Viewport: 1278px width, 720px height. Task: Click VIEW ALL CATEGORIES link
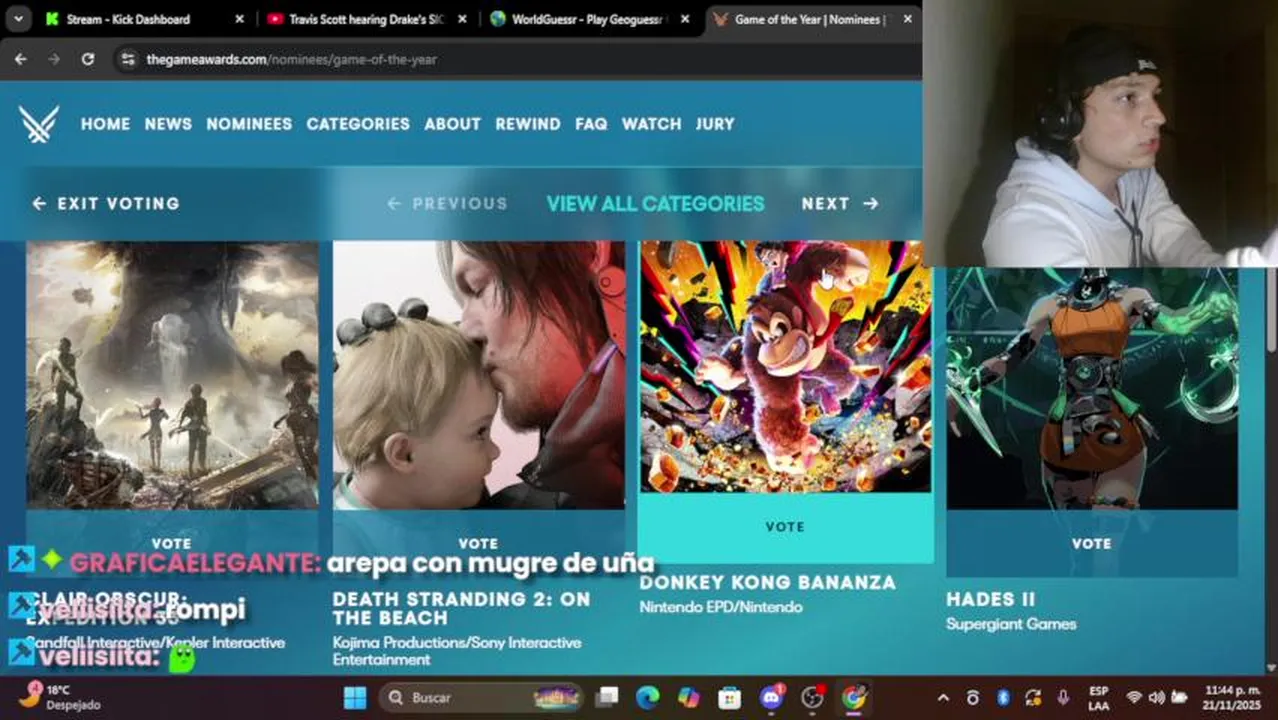coord(655,203)
